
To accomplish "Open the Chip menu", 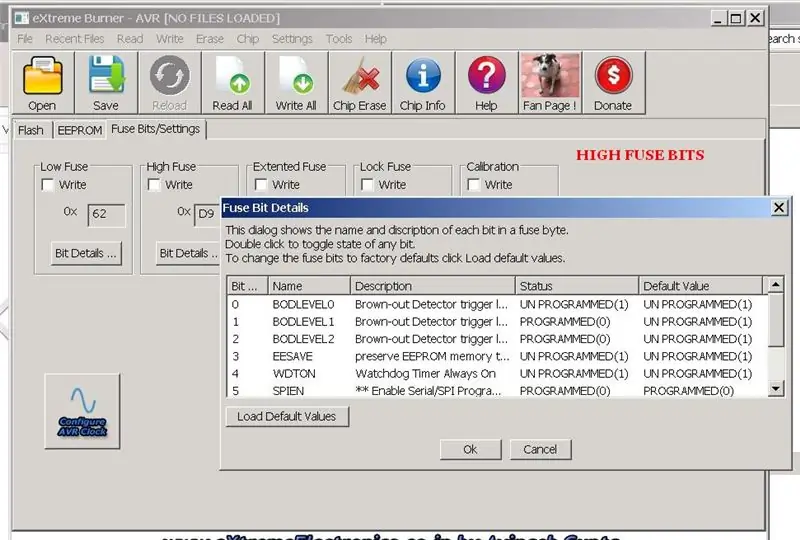I will point(247,39).
